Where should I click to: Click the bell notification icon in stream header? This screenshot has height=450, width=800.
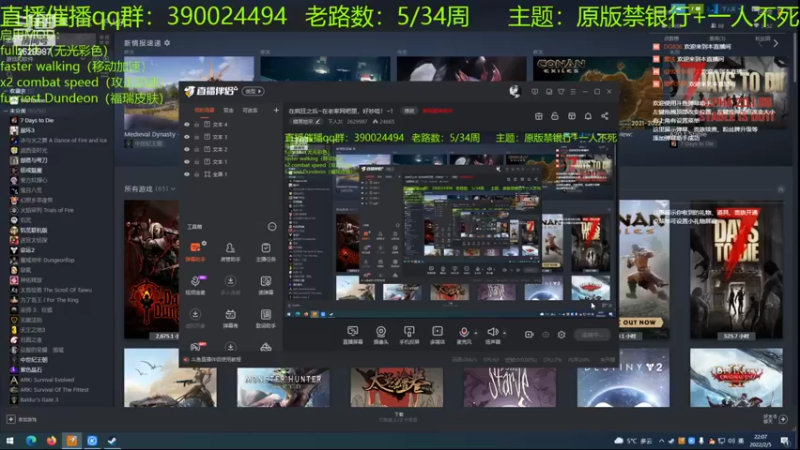point(588,116)
